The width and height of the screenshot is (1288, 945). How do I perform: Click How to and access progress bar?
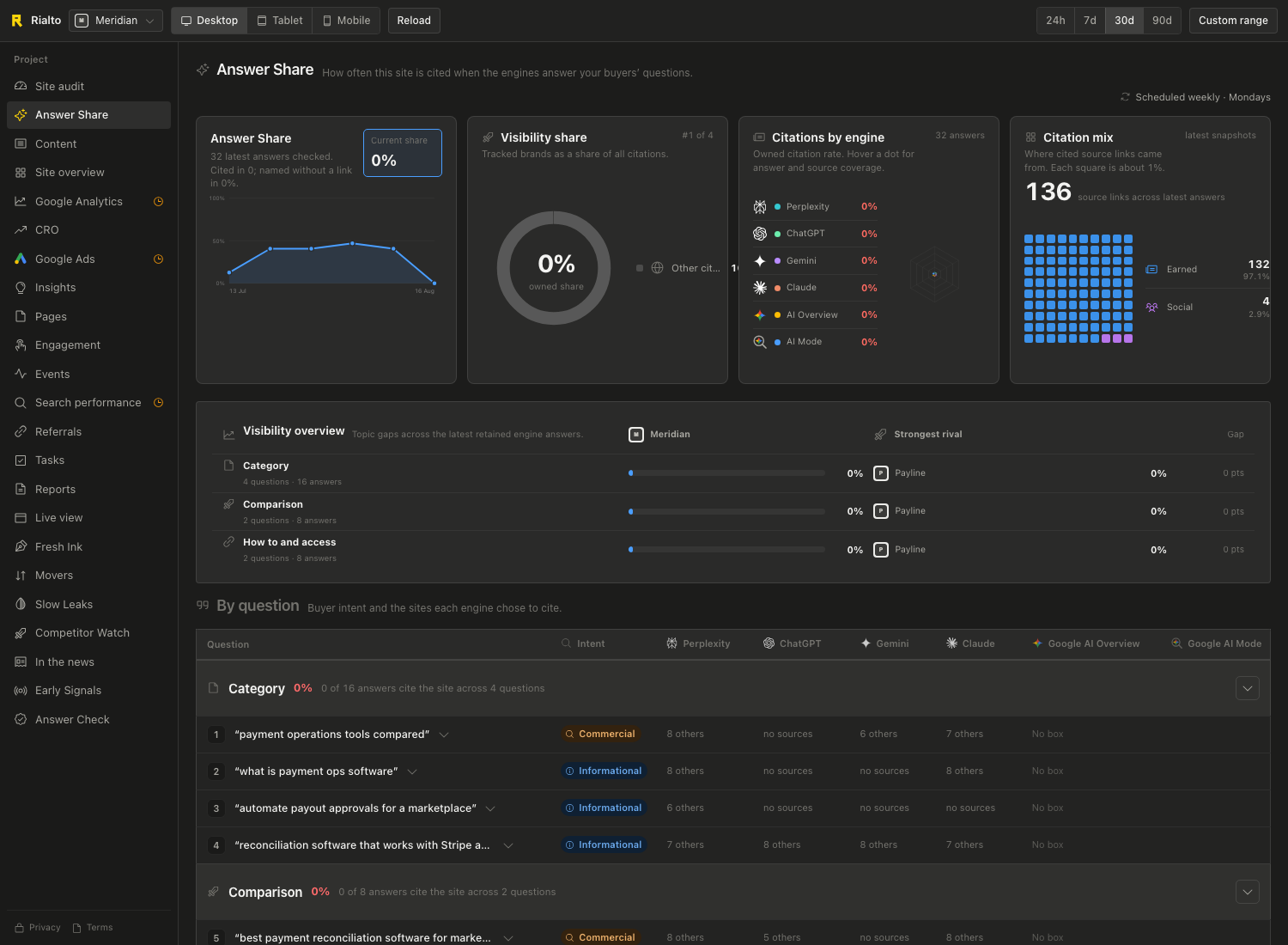point(726,550)
